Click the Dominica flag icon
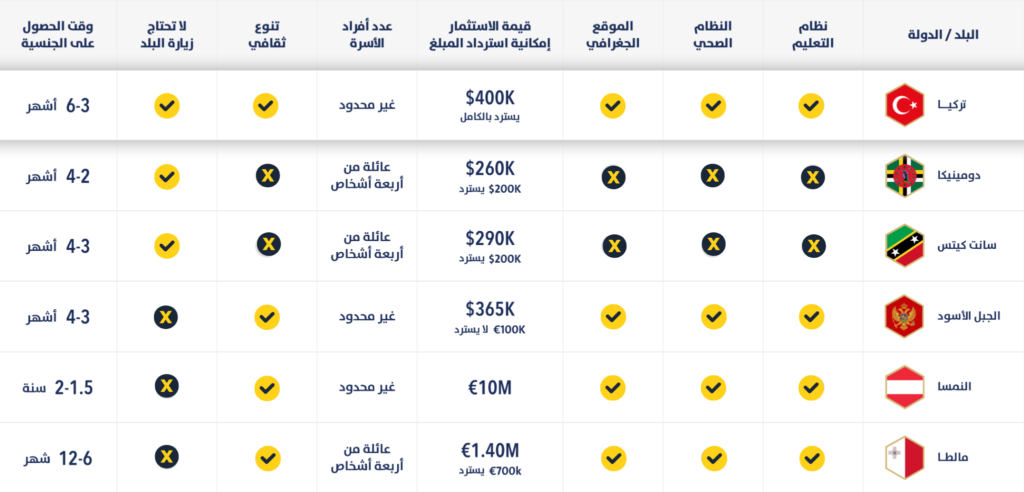 tap(904, 176)
